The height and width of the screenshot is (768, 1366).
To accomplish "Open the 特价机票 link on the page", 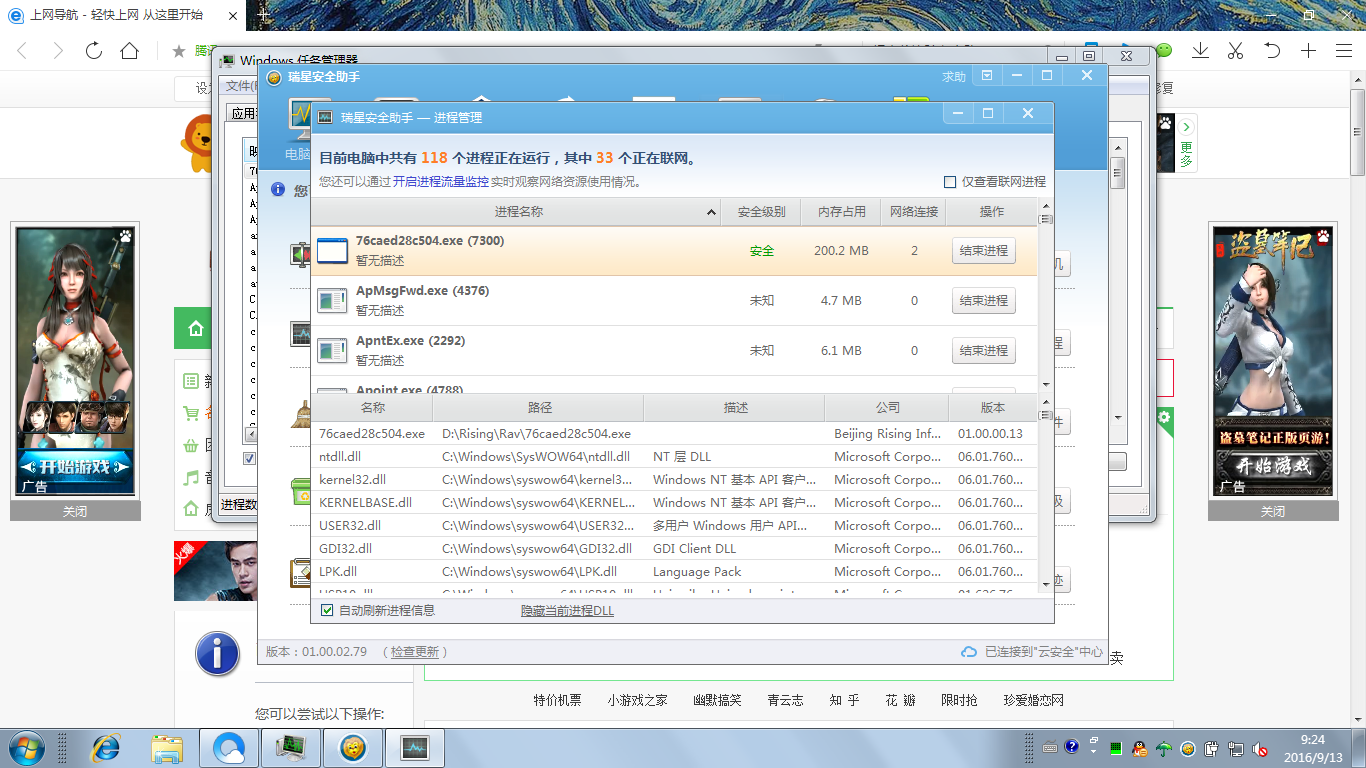I will click(557, 700).
